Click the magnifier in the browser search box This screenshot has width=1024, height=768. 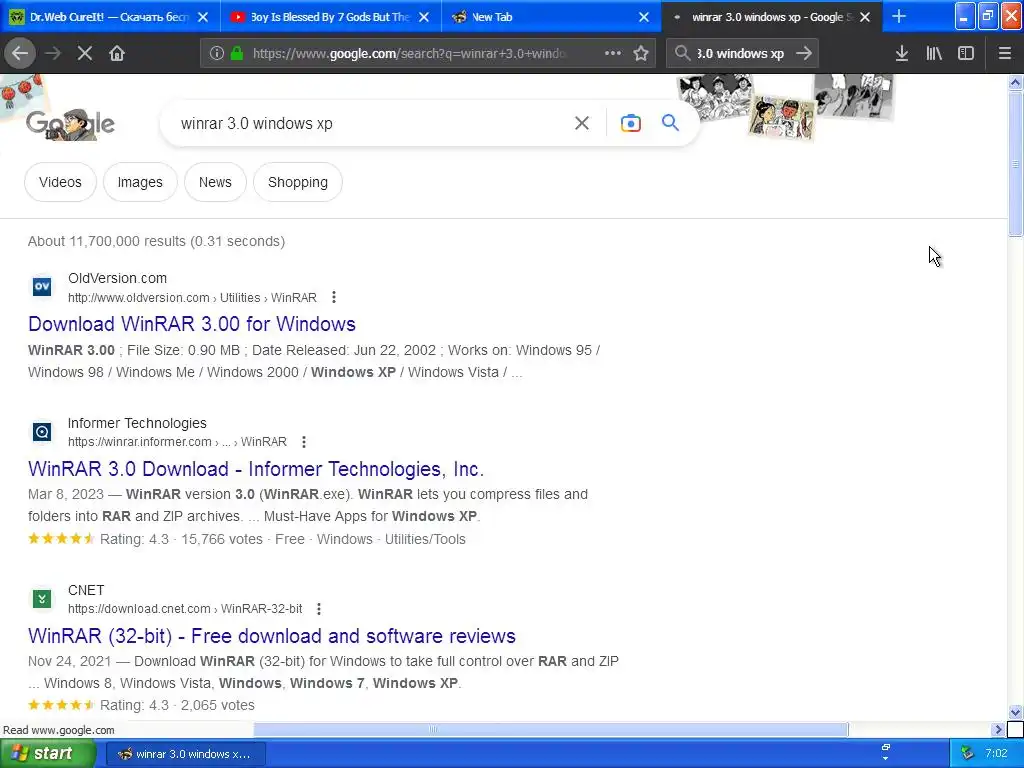pyautogui.click(x=682, y=54)
